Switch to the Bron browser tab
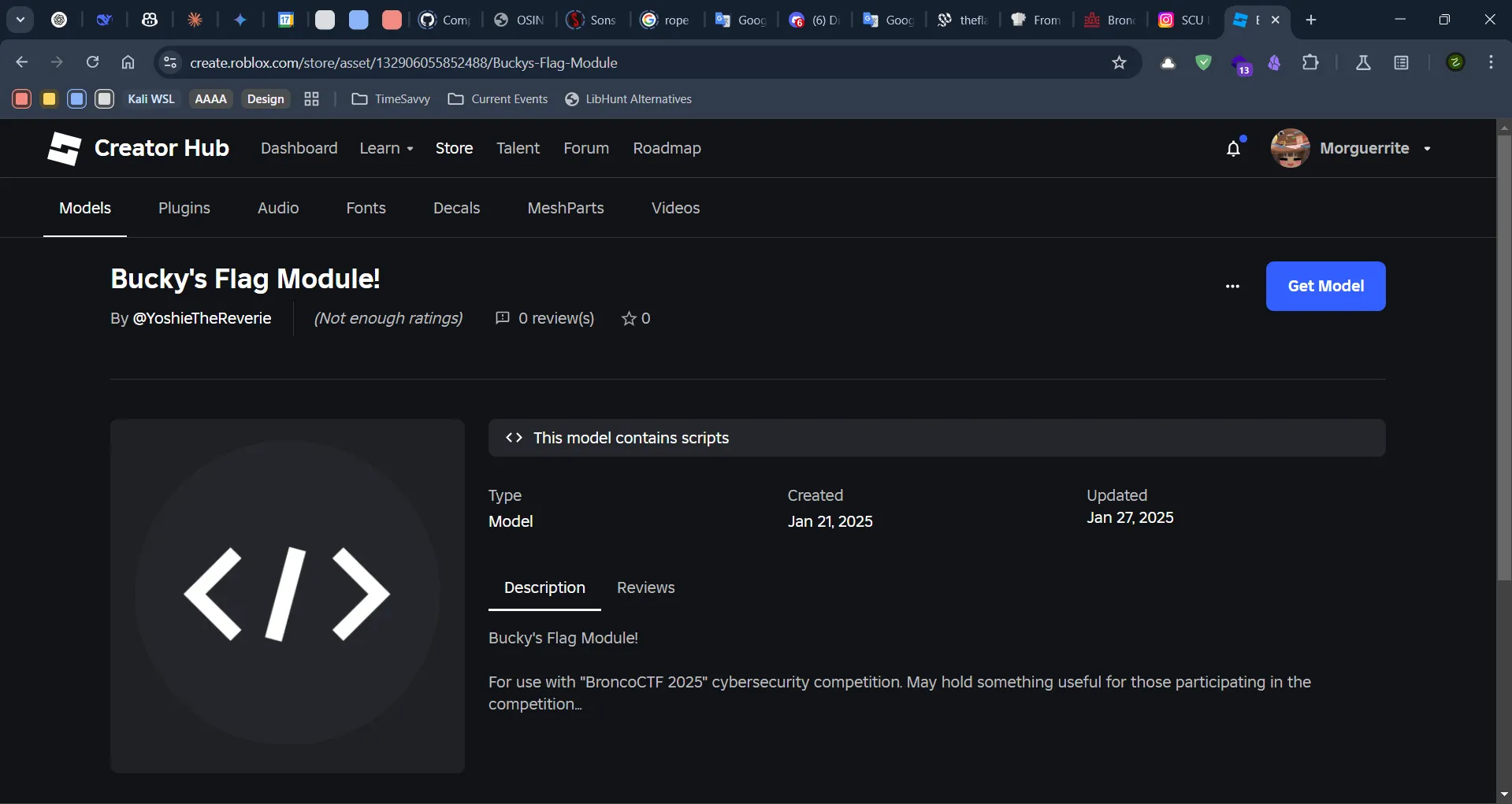 [1109, 20]
